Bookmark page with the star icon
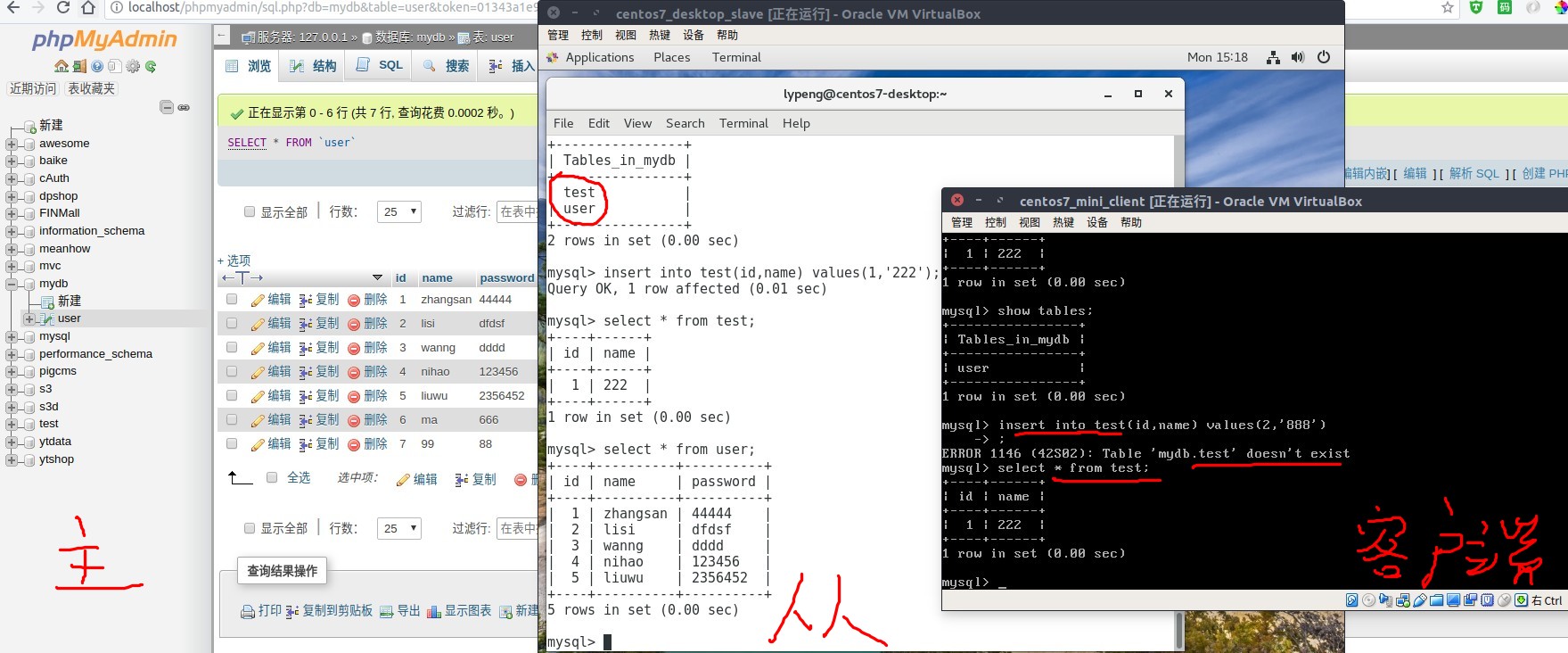Image resolution: width=1568 pixels, height=653 pixels. 1448,8
